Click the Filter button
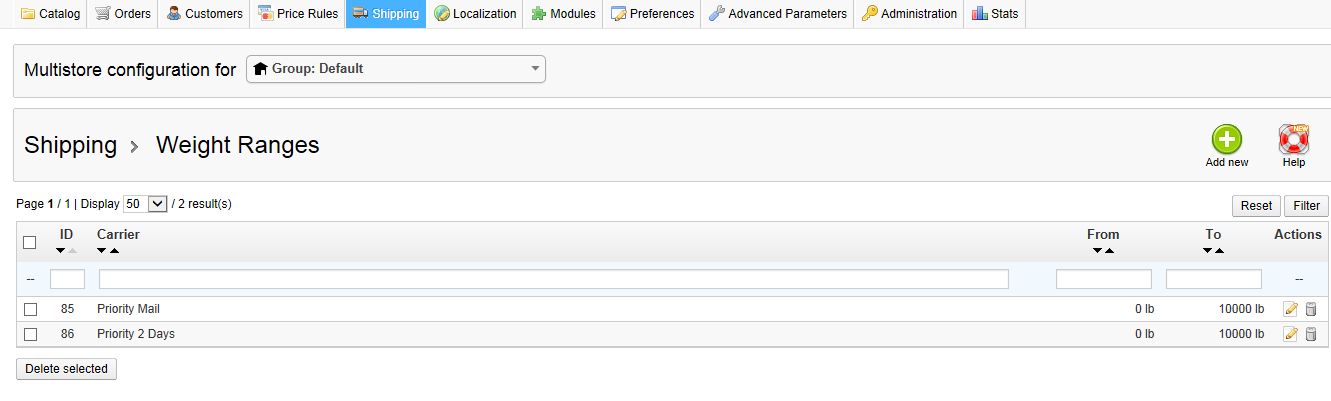Viewport: 1331px width, 401px height. coord(1306,205)
